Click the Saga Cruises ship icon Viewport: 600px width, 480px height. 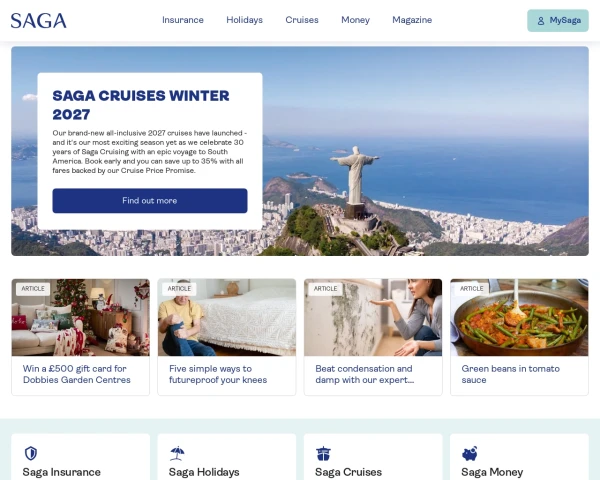[x=323, y=454]
